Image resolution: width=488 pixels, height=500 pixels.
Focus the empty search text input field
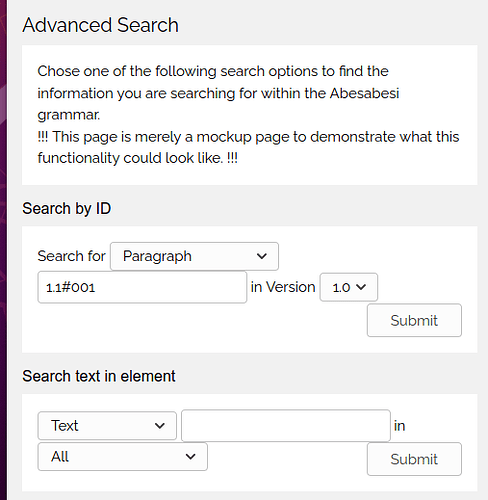286,425
